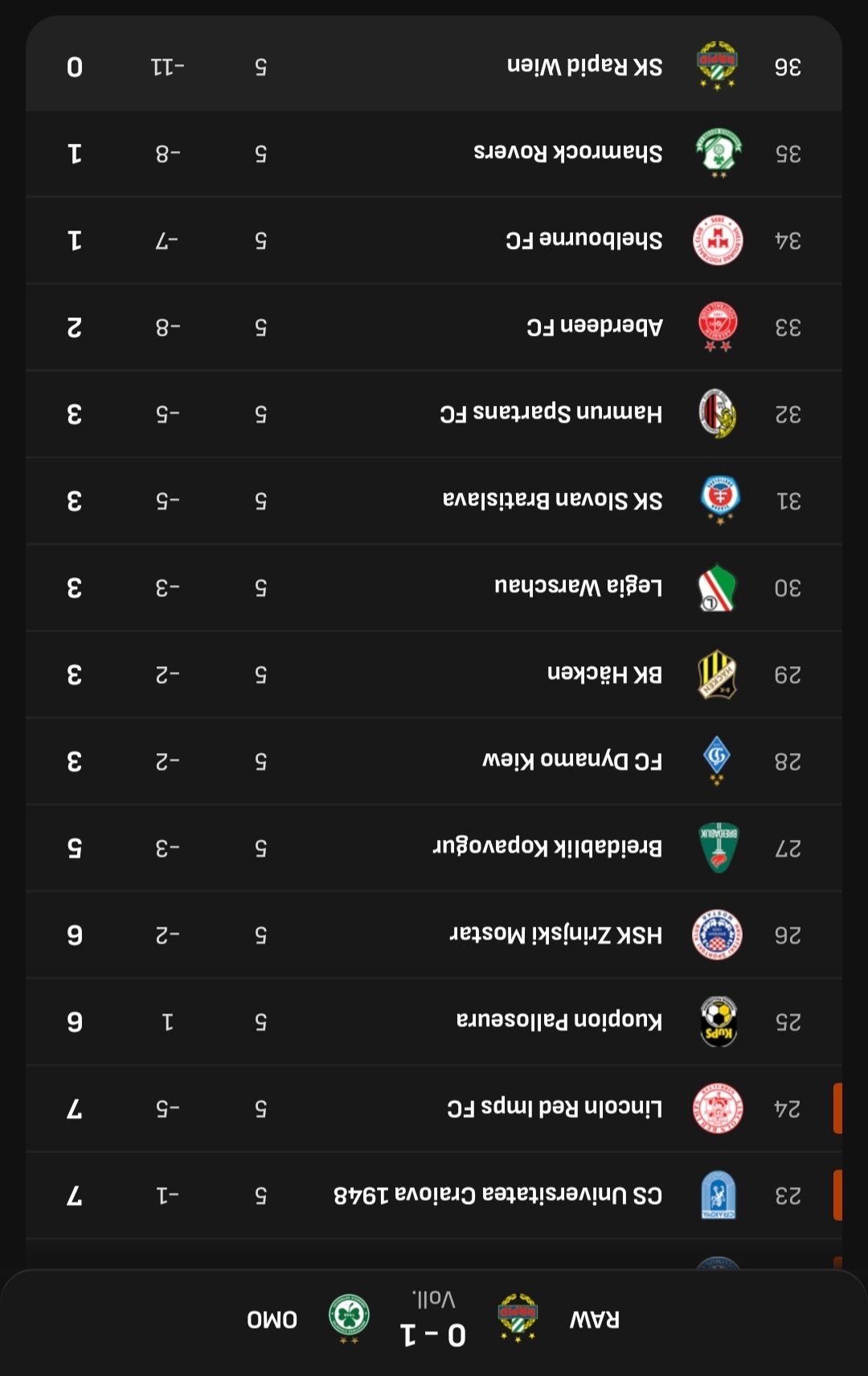Open the SK Slovan Bratislava team name
Viewport: 868px width, 1376px height.
[552, 501]
